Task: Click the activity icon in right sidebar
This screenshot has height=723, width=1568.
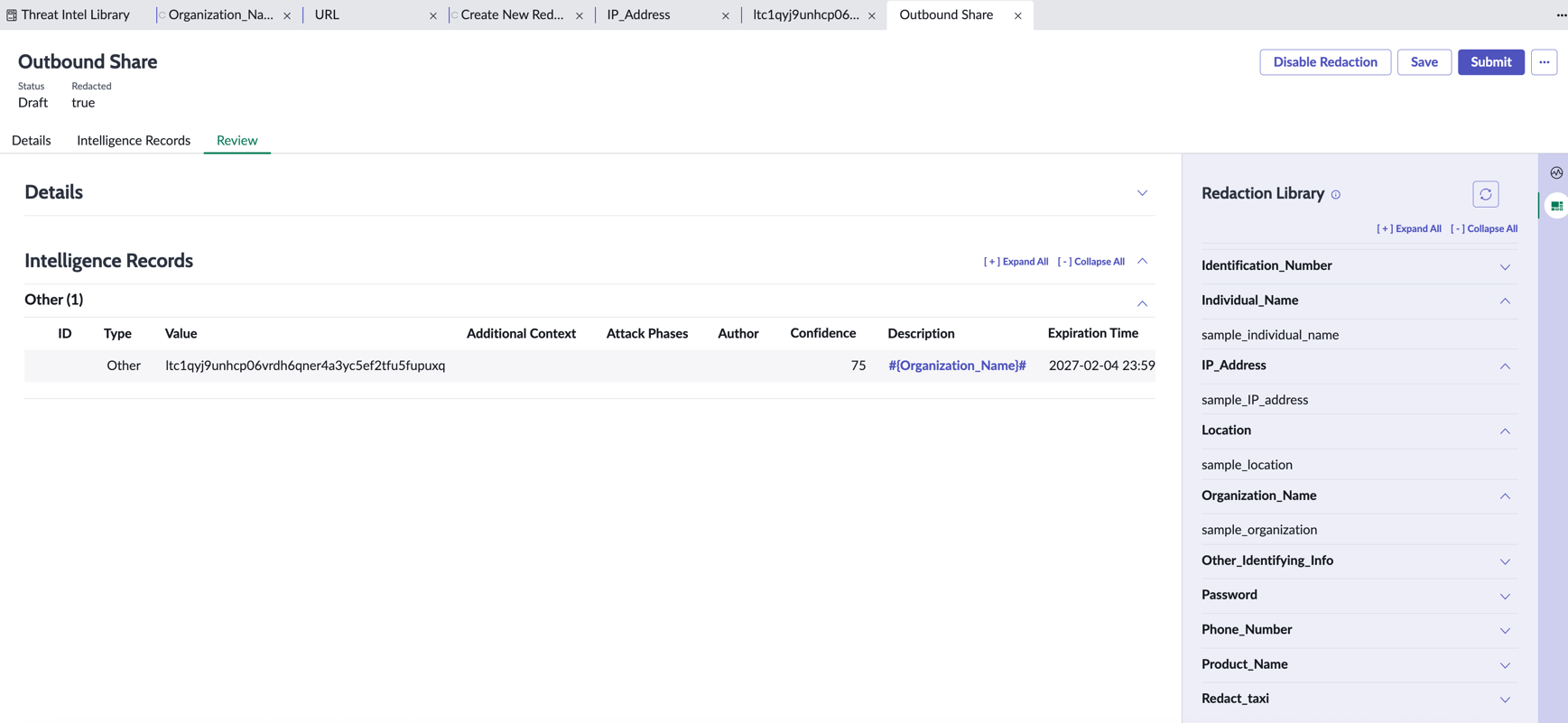Action: click(1556, 172)
